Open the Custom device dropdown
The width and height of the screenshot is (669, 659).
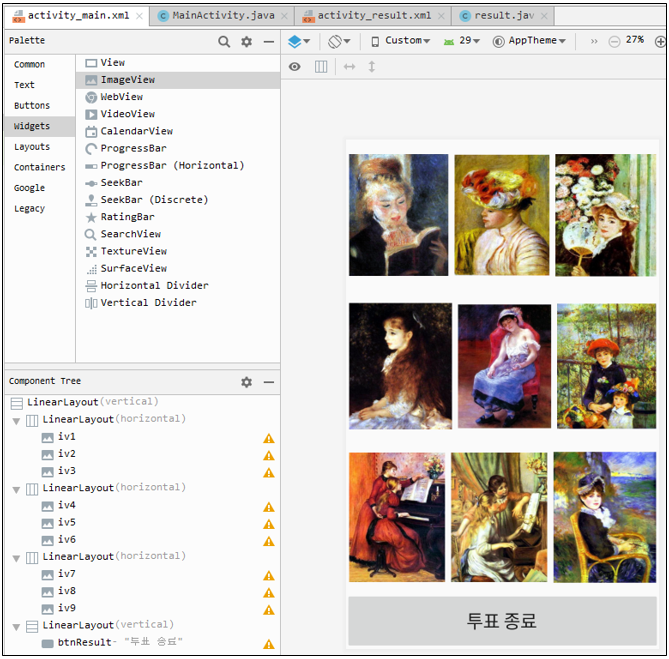point(400,41)
